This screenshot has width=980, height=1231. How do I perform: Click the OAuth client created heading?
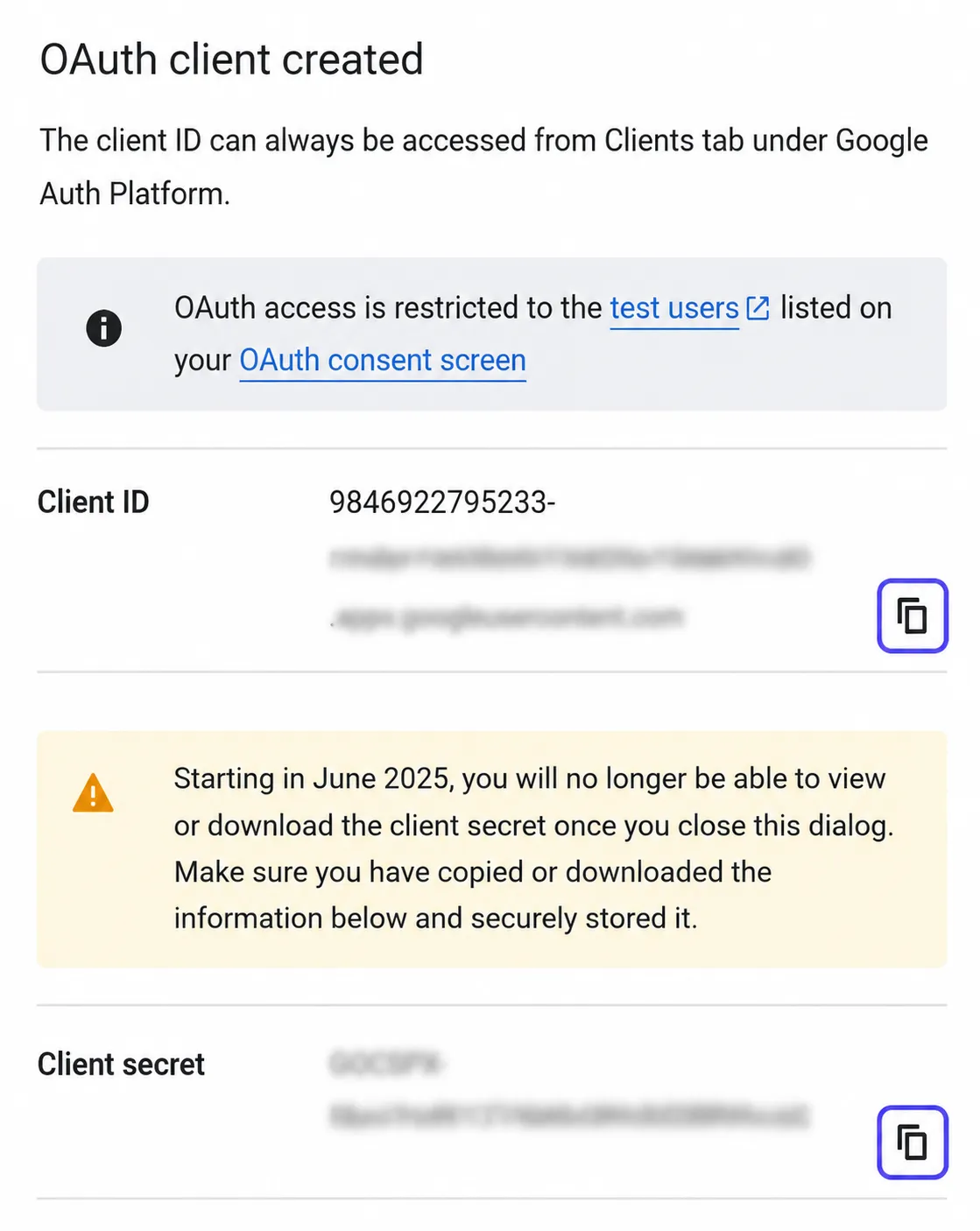coord(232,60)
